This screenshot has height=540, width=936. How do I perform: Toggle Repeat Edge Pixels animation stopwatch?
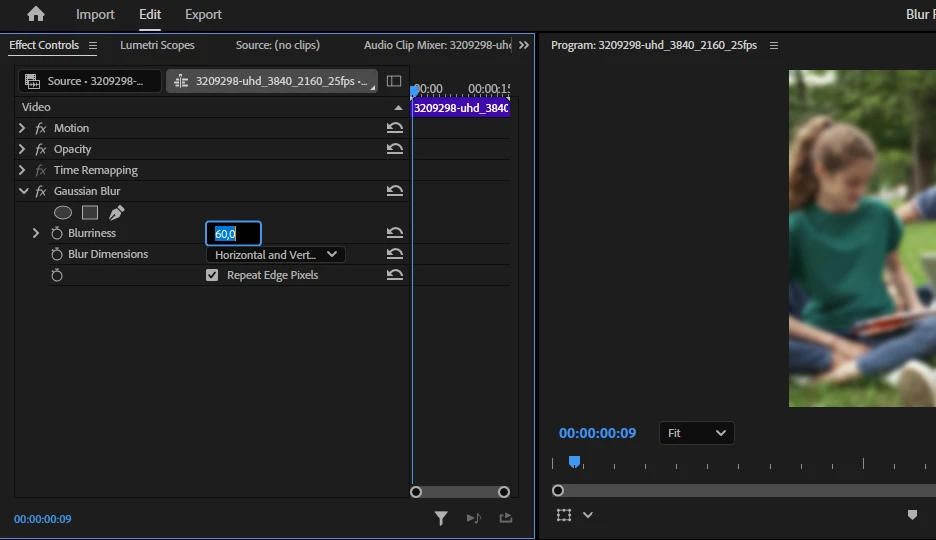(x=57, y=275)
